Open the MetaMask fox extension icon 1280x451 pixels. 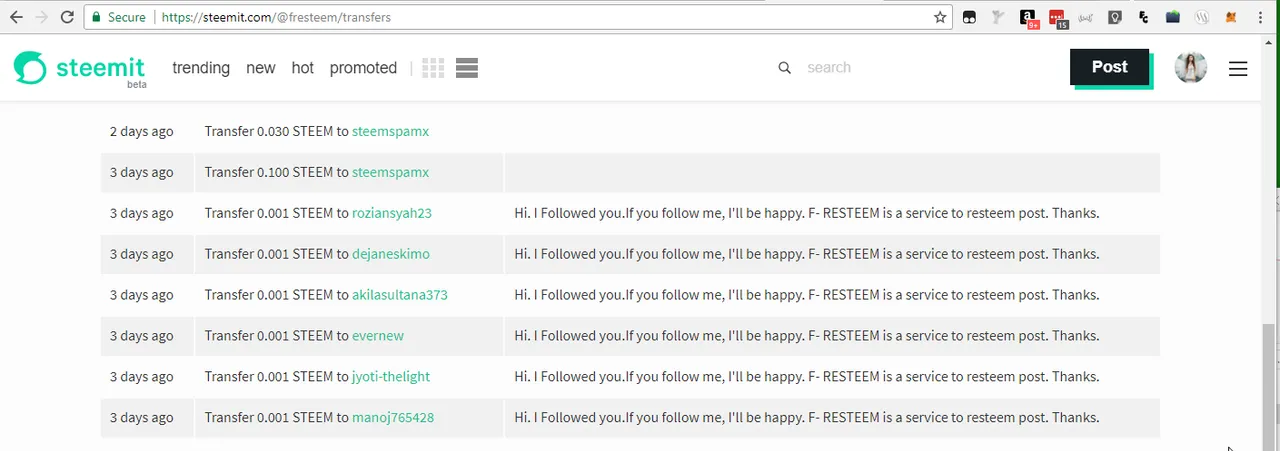click(1231, 17)
